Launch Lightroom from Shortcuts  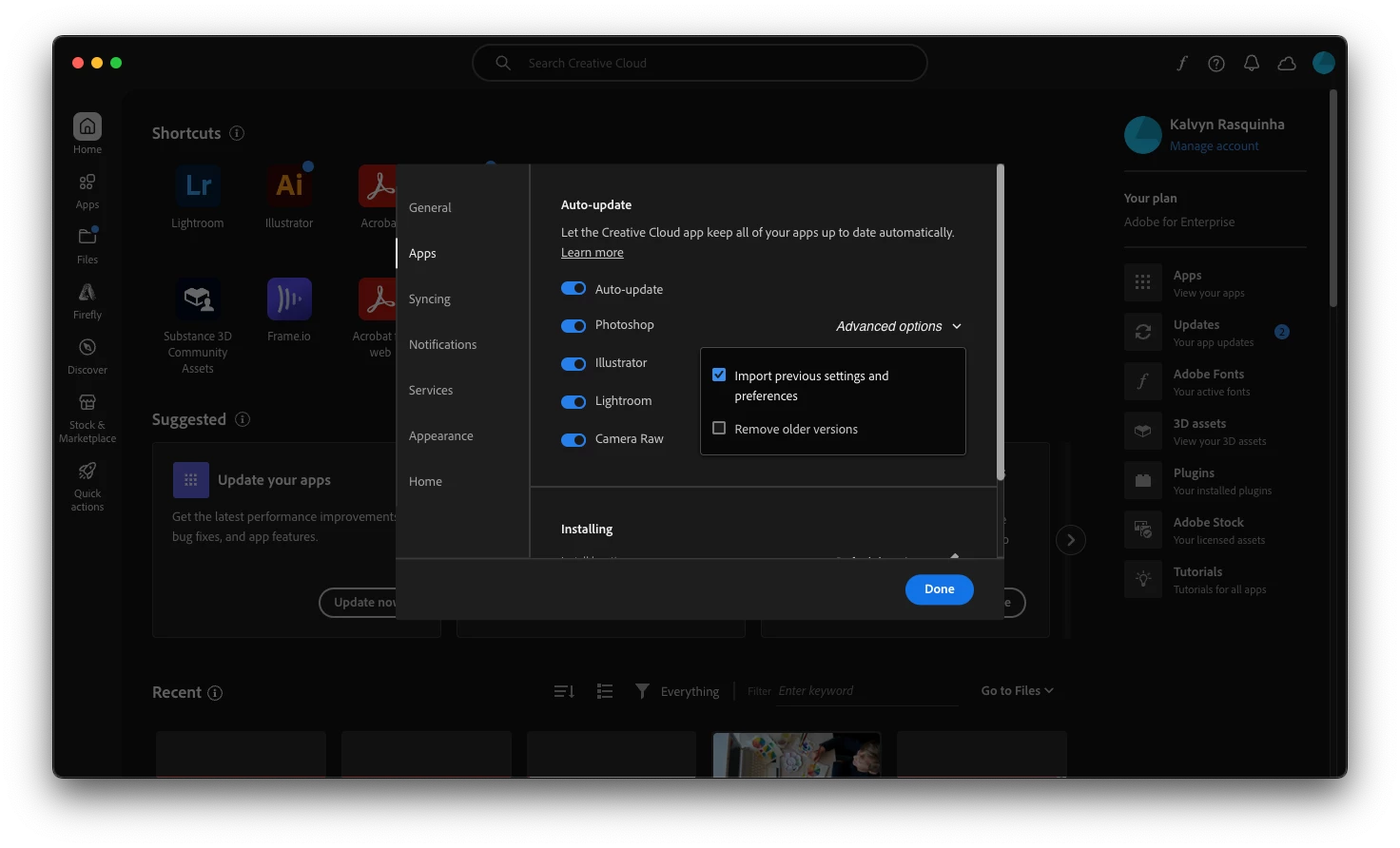click(198, 186)
